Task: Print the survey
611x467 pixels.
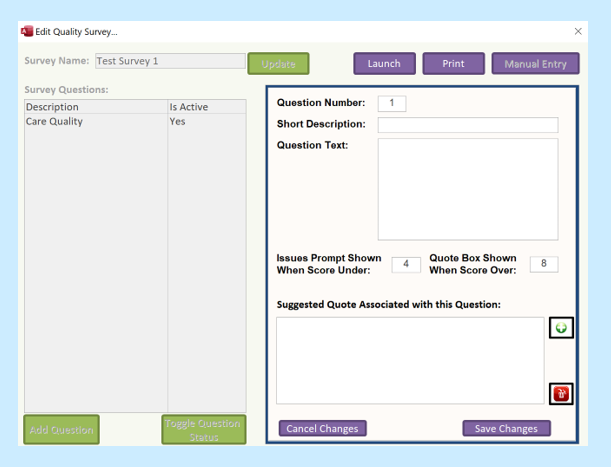Action: [454, 64]
